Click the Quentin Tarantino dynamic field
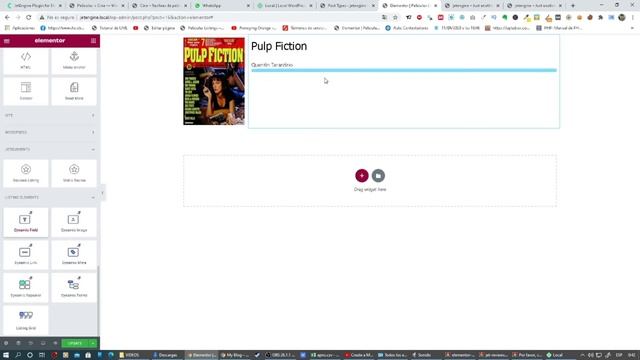 pos(272,65)
